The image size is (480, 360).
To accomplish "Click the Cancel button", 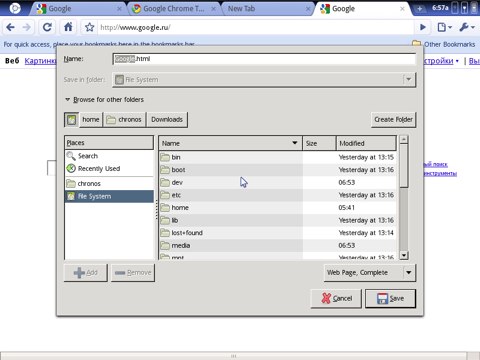I will (x=336, y=298).
